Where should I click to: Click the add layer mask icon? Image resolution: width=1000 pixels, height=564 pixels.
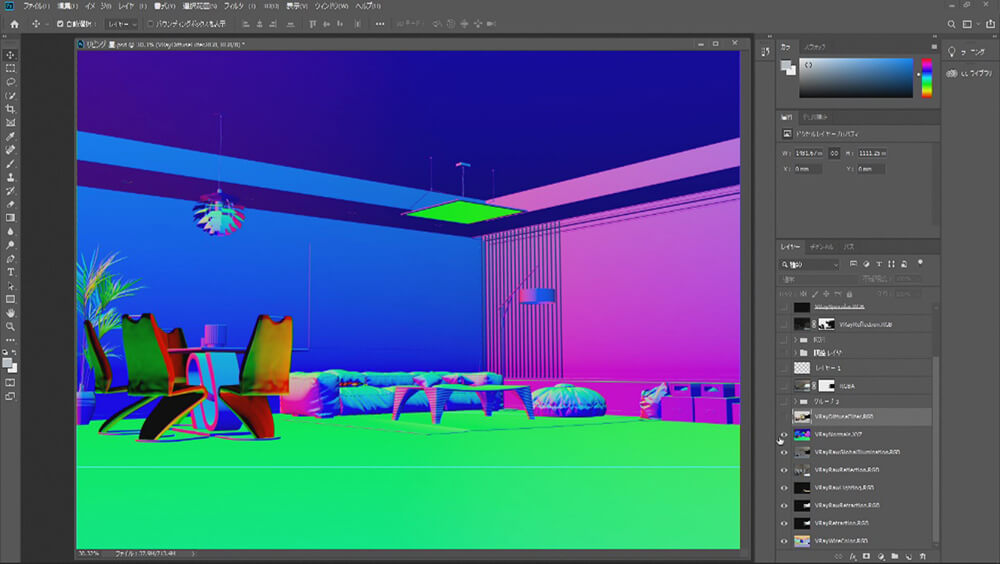coord(866,556)
